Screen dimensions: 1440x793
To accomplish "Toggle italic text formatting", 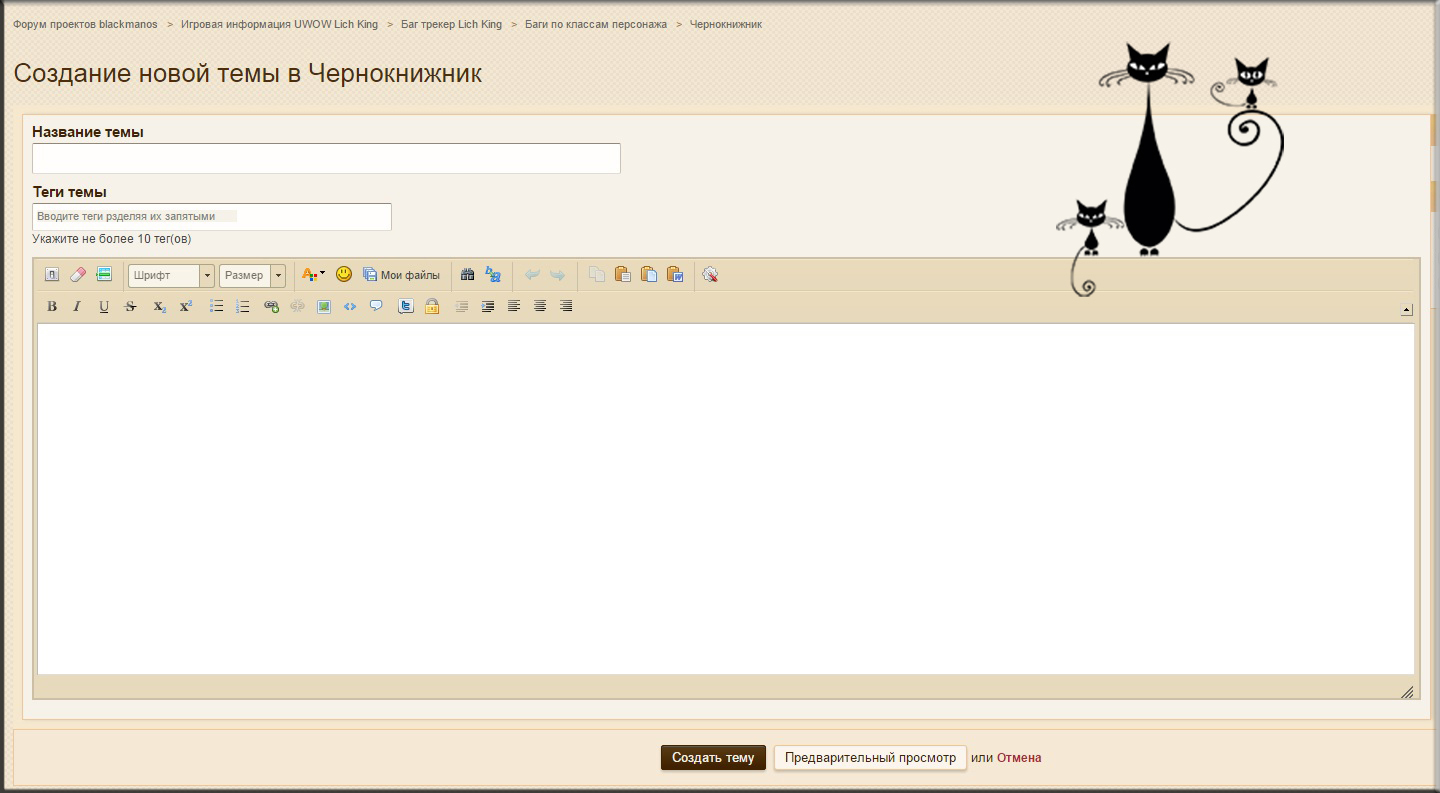I will point(77,307).
